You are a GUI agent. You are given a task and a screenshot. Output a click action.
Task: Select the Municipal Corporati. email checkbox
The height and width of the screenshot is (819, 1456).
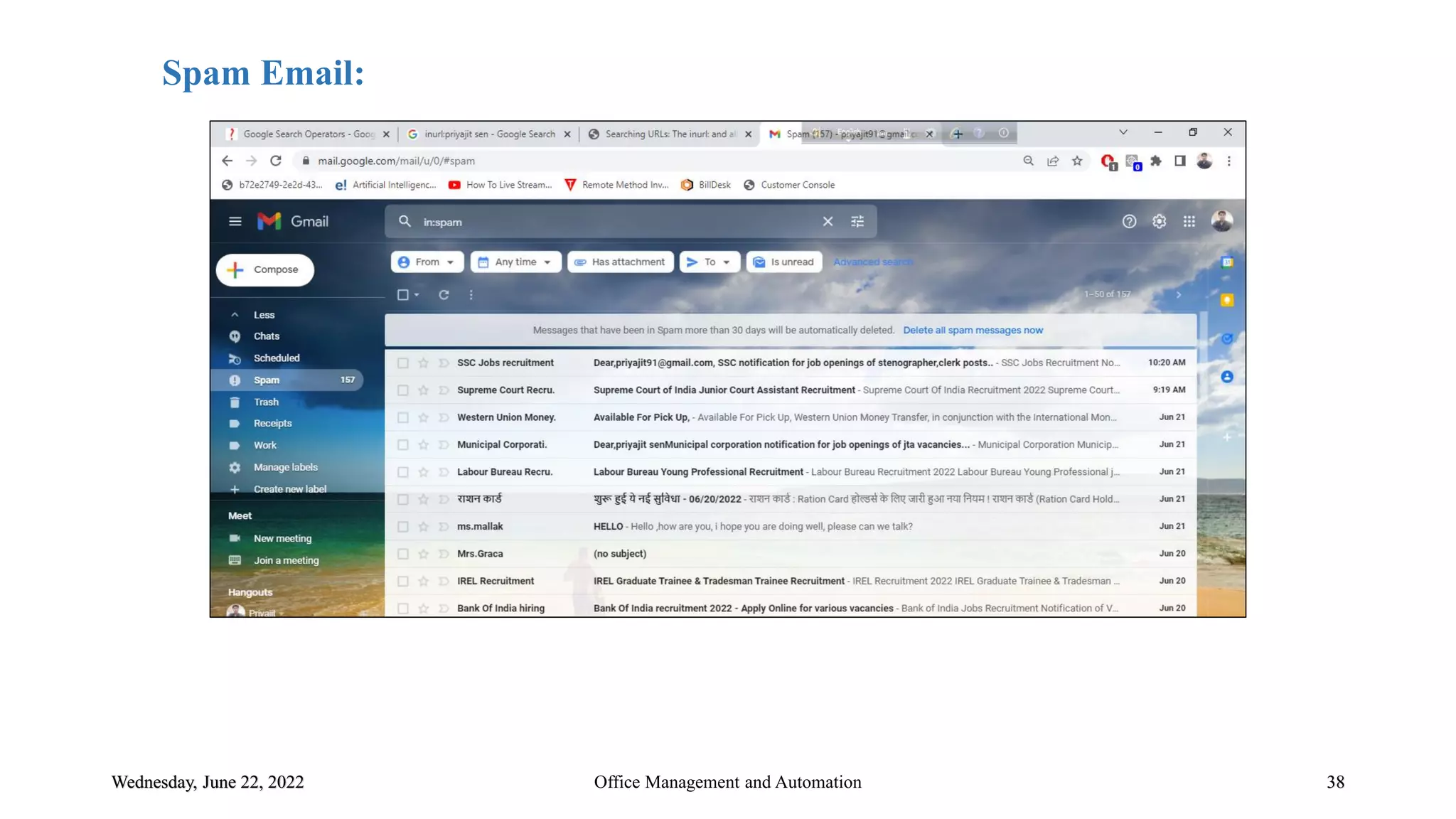click(403, 445)
